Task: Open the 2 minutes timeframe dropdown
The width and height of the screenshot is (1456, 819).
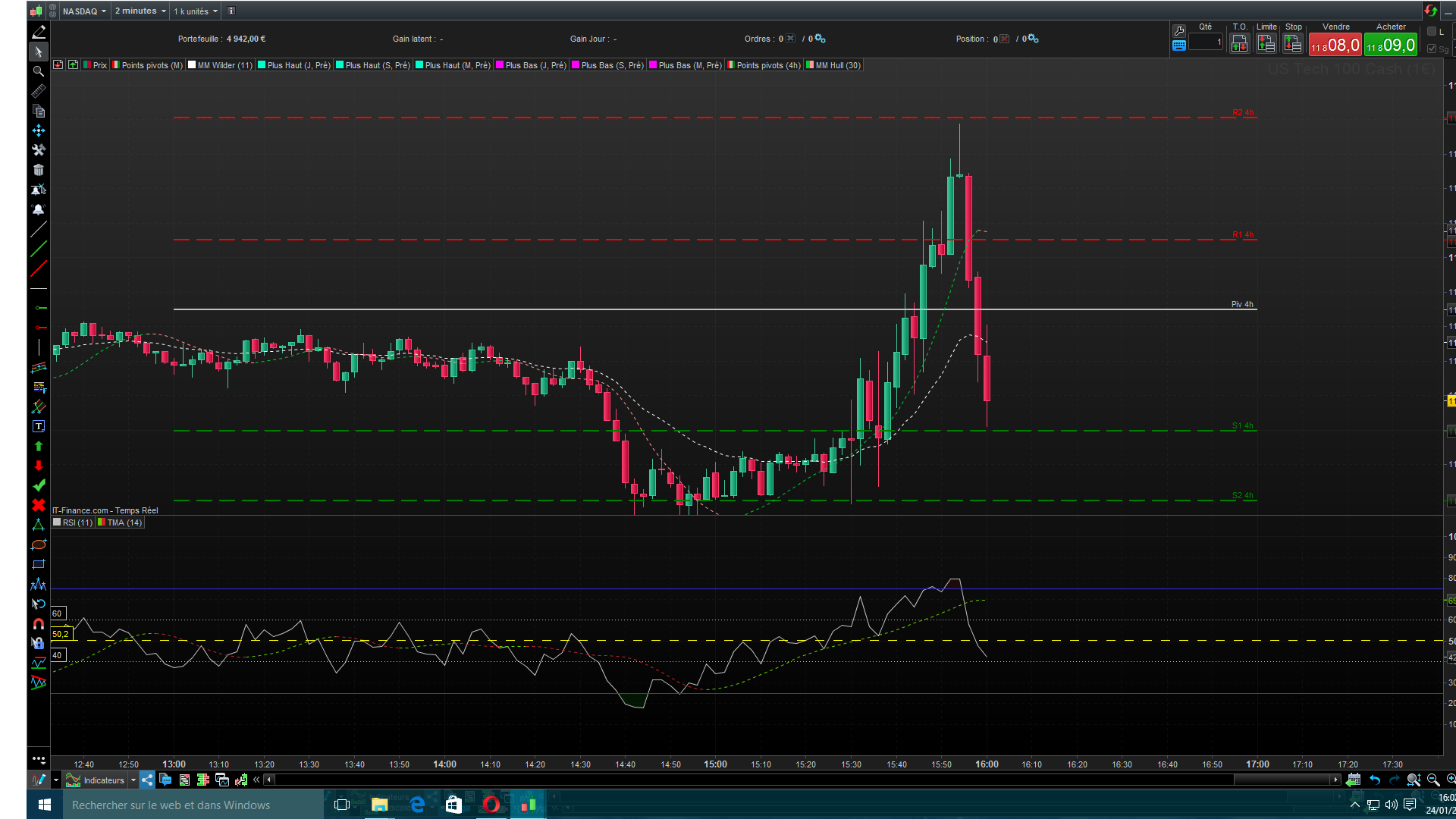Action: point(140,11)
